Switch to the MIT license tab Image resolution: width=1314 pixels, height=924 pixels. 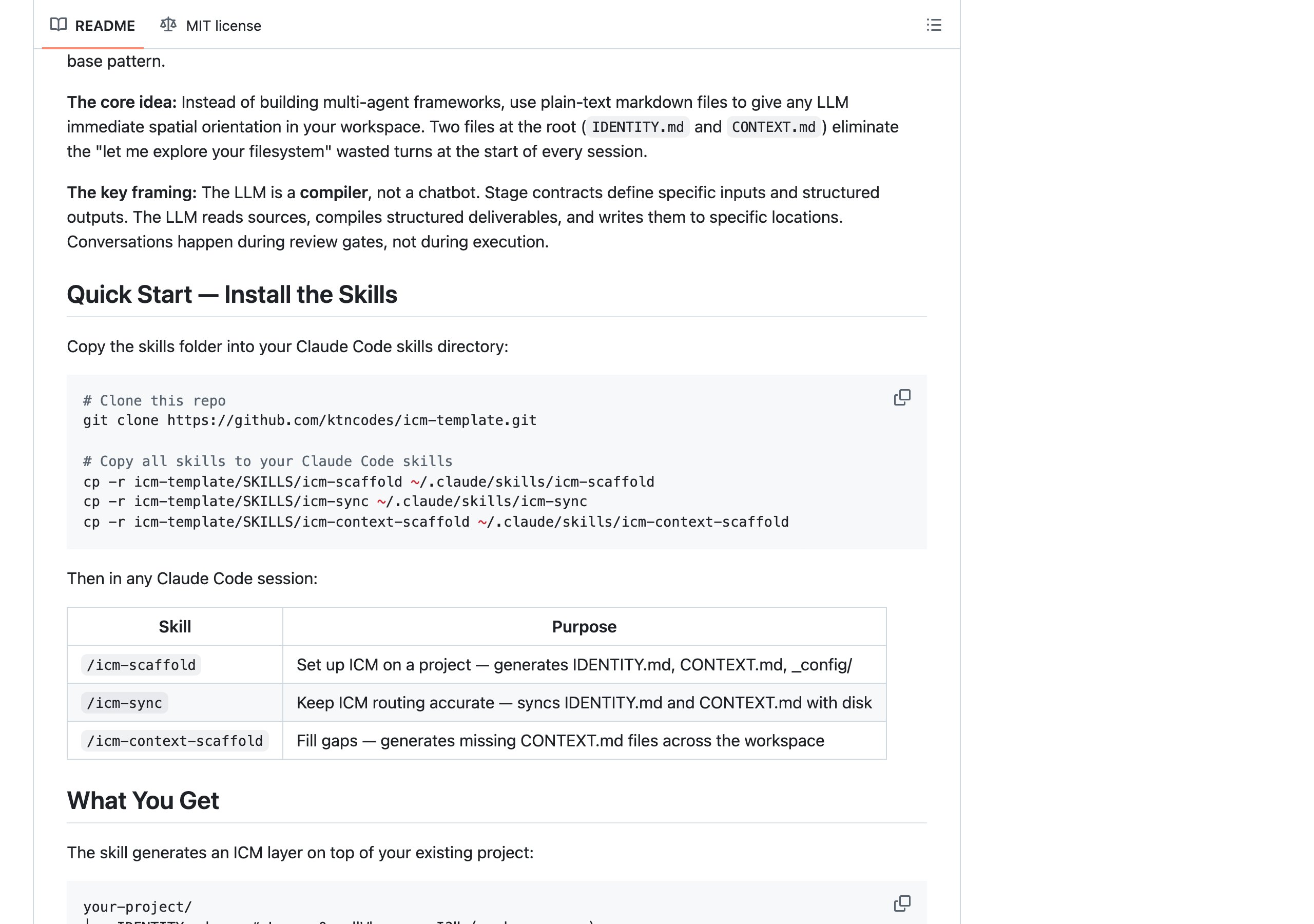coord(210,25)
